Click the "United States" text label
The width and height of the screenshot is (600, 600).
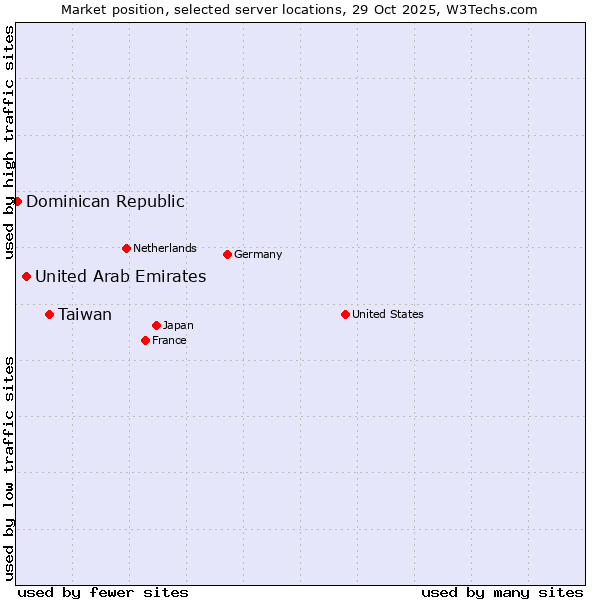388,314
